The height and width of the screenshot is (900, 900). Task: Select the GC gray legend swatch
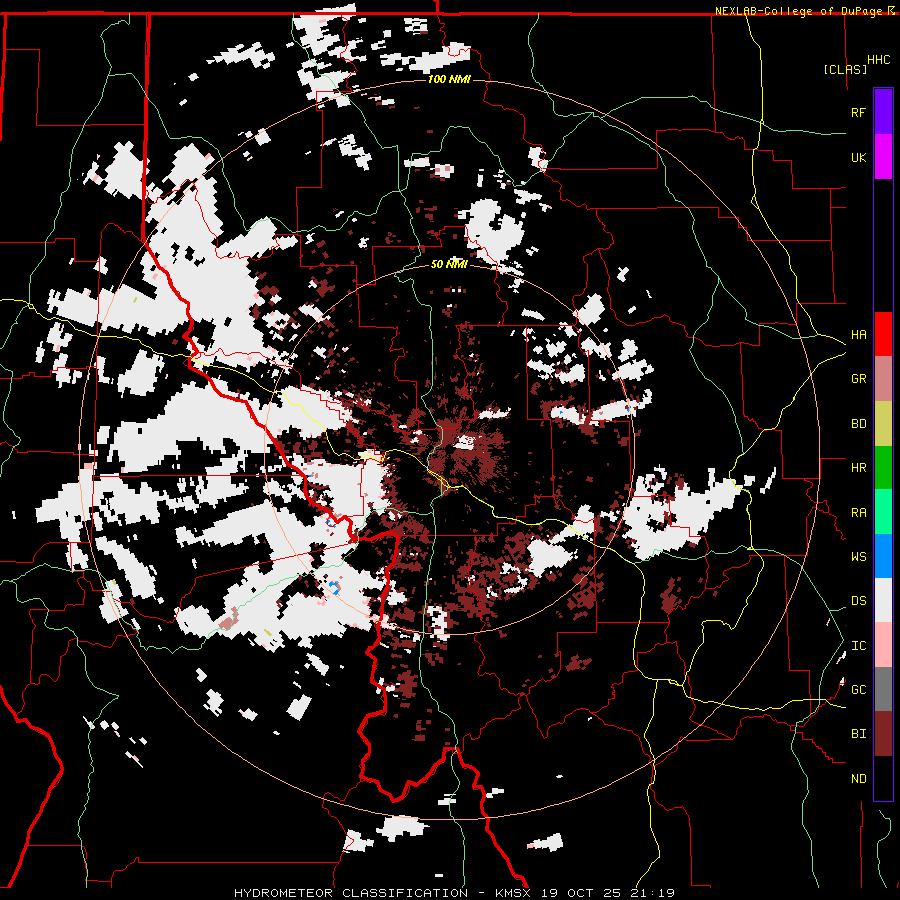pyautogui.click(x=883, y=689)
